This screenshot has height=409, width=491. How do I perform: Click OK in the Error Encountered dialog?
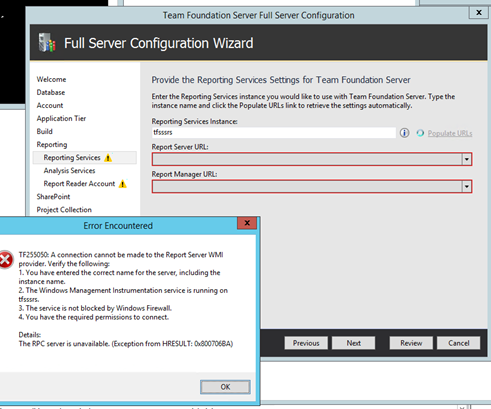pos(225,387)
